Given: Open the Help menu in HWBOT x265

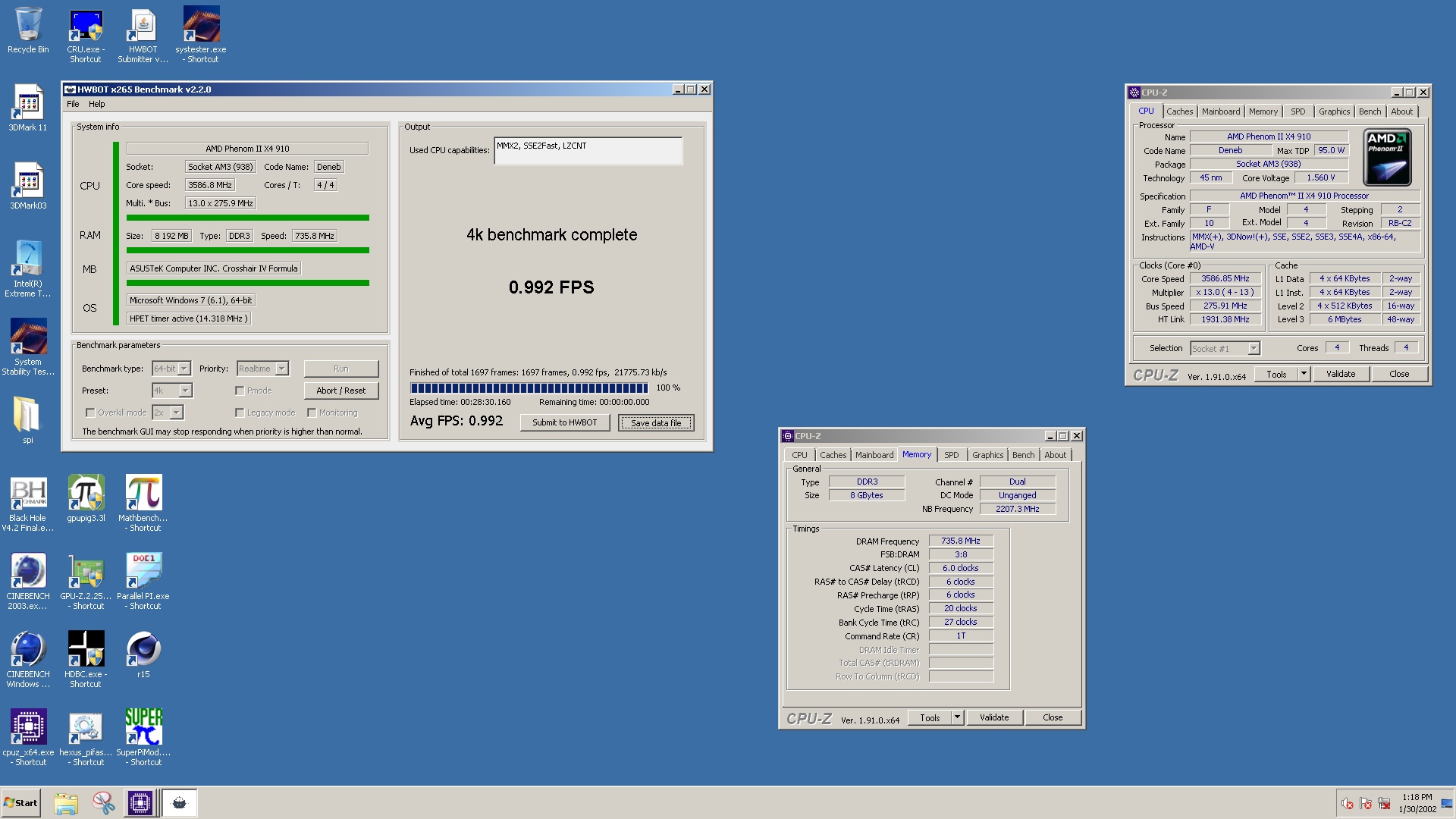Looking at the screenshot, I should pos(97,104).
